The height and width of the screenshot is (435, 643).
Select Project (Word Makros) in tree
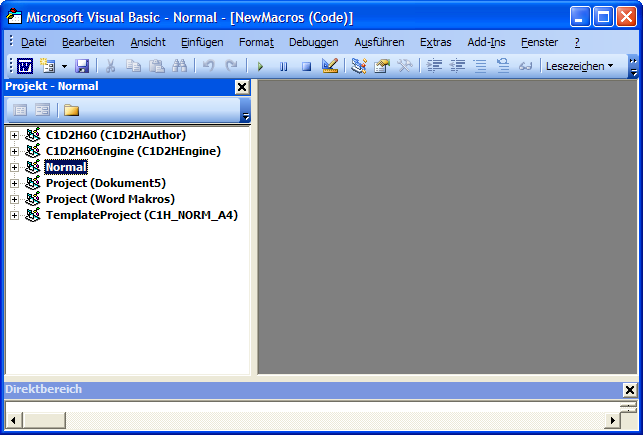click(104, 199)
